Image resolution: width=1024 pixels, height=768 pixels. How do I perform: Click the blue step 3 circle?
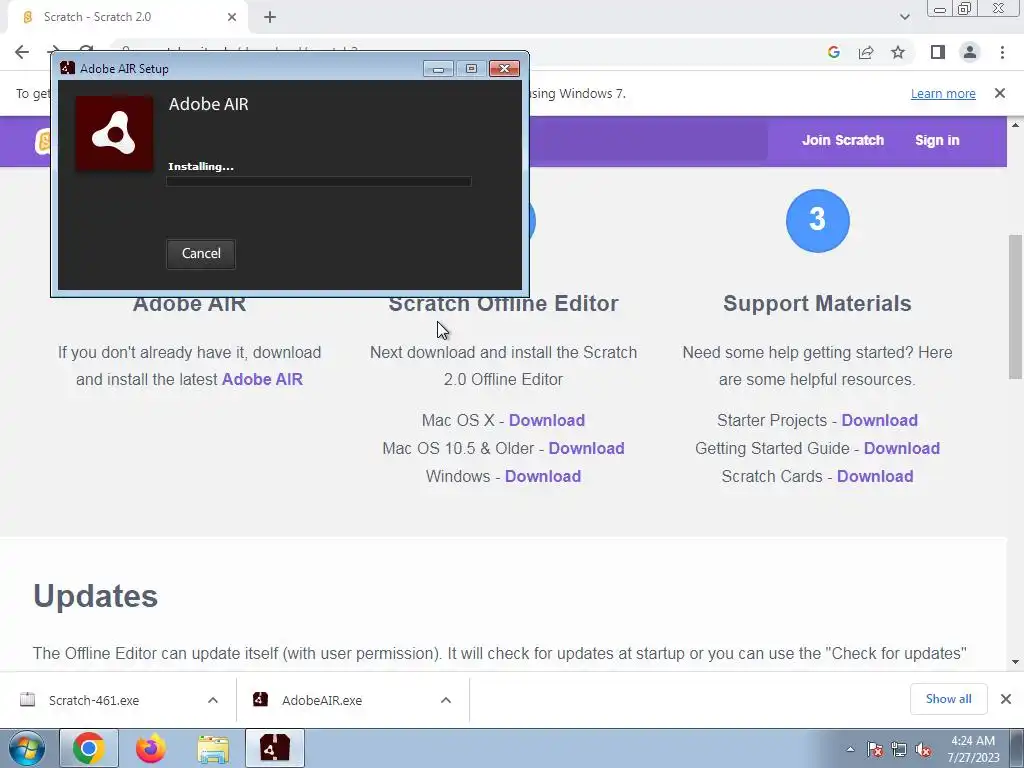pyautogui.click(x=818, y=221)
